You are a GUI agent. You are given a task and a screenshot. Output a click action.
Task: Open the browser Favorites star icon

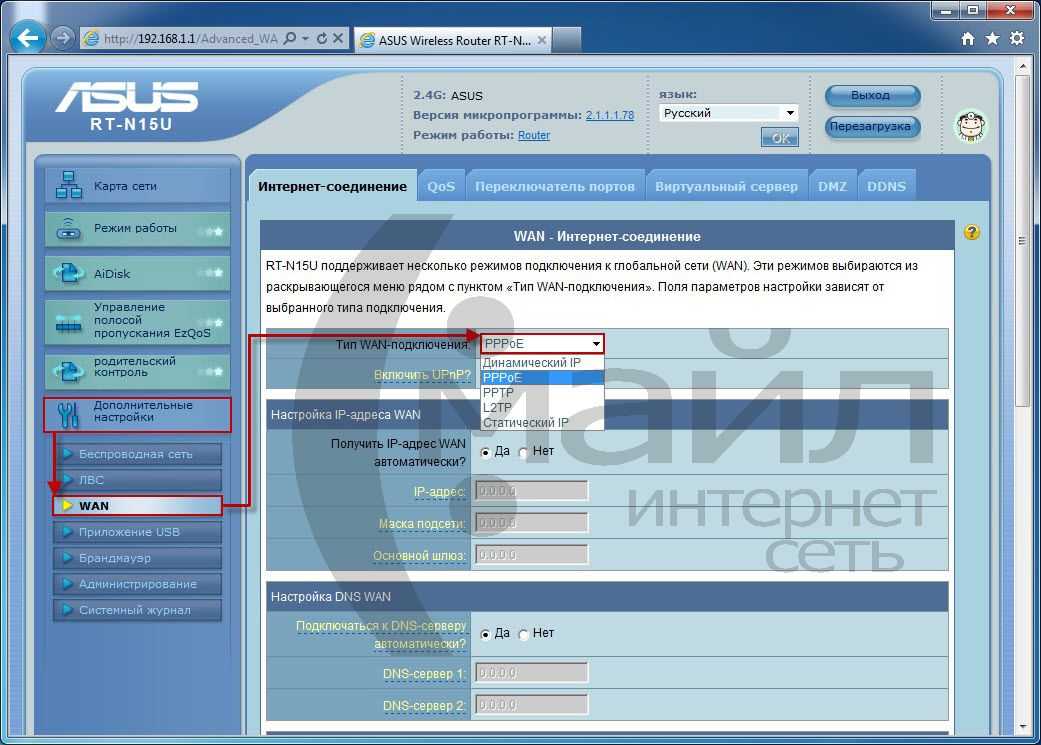pos(992,39)
